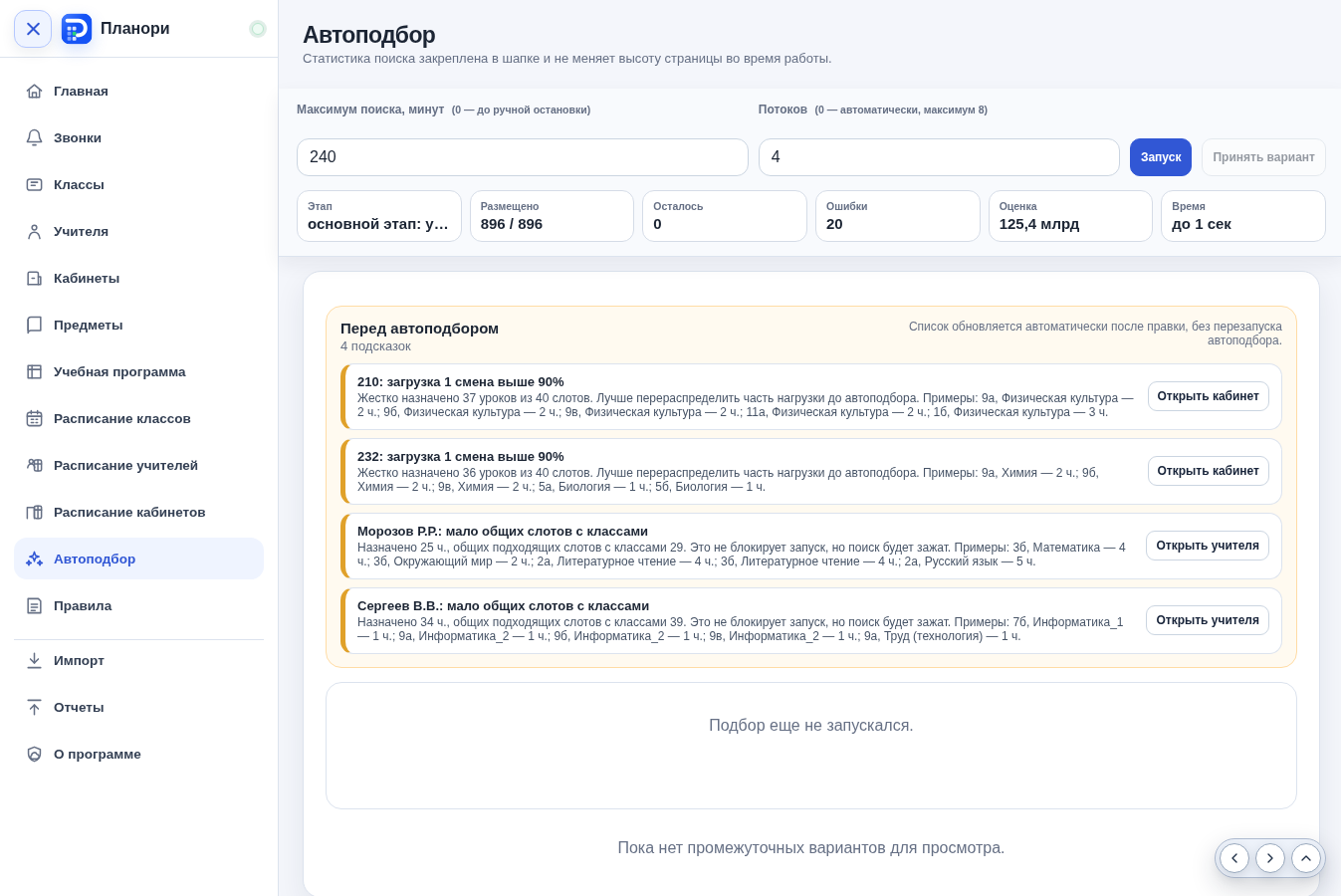The width and height of the screenshot is (1341, 896).
Task: Click the shield icon beside О программе
Action: coord(34,754)
